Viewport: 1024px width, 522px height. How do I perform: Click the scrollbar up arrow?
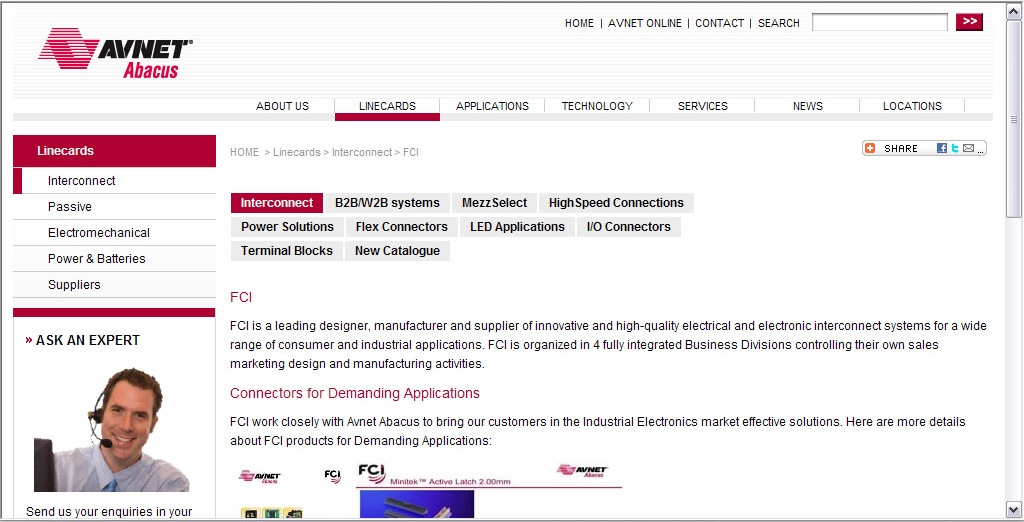click(x=1014, y=10)
